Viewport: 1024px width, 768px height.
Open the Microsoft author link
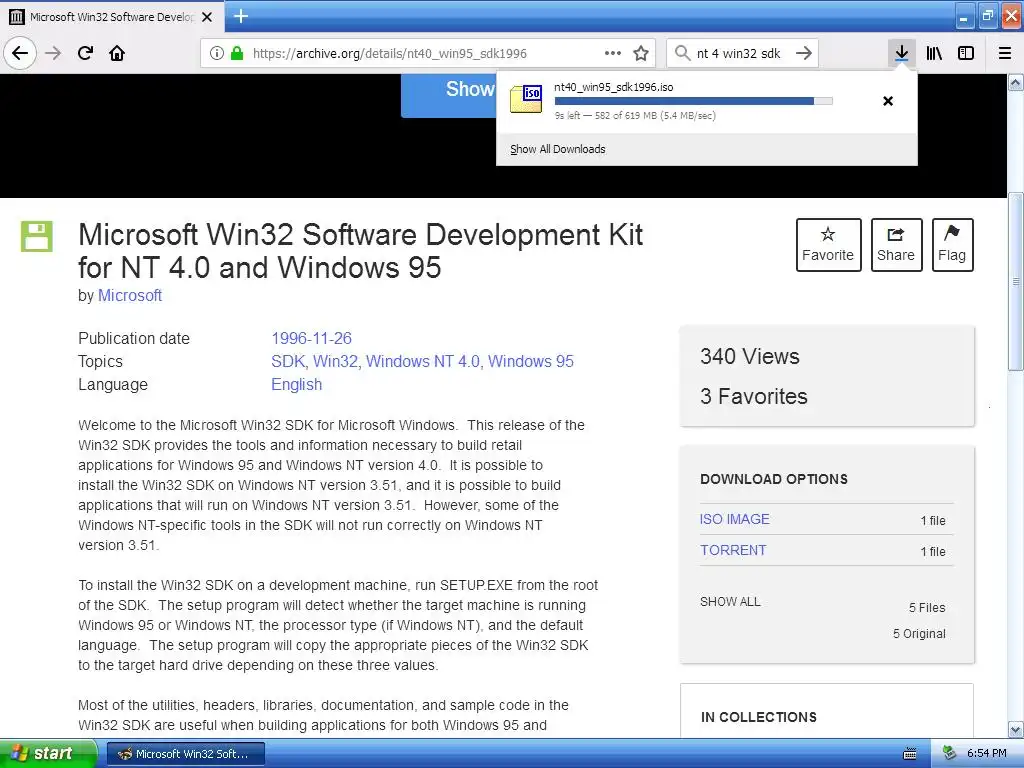130,295
